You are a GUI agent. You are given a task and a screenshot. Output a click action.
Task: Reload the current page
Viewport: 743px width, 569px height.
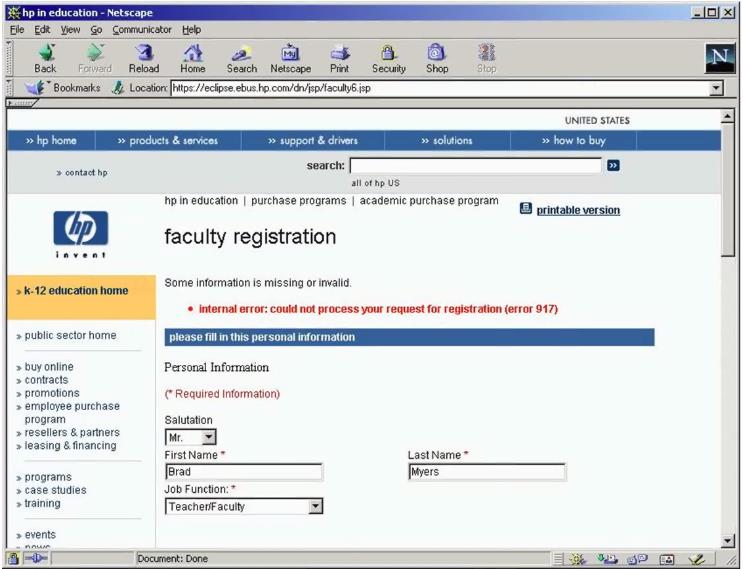(x=144, y=58)
